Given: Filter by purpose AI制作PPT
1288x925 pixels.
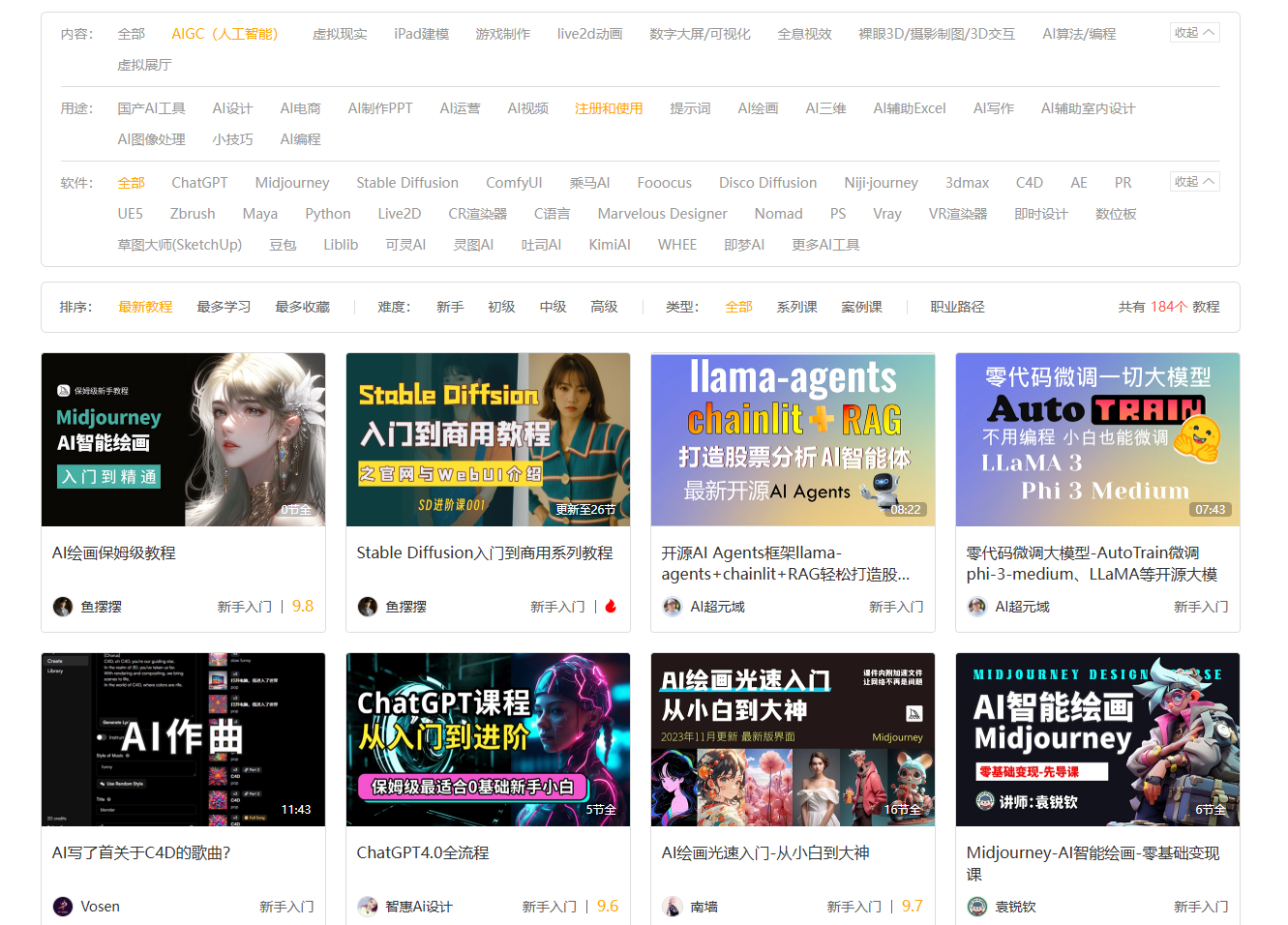Looking at the screenshot, I should tap(380, 108).
